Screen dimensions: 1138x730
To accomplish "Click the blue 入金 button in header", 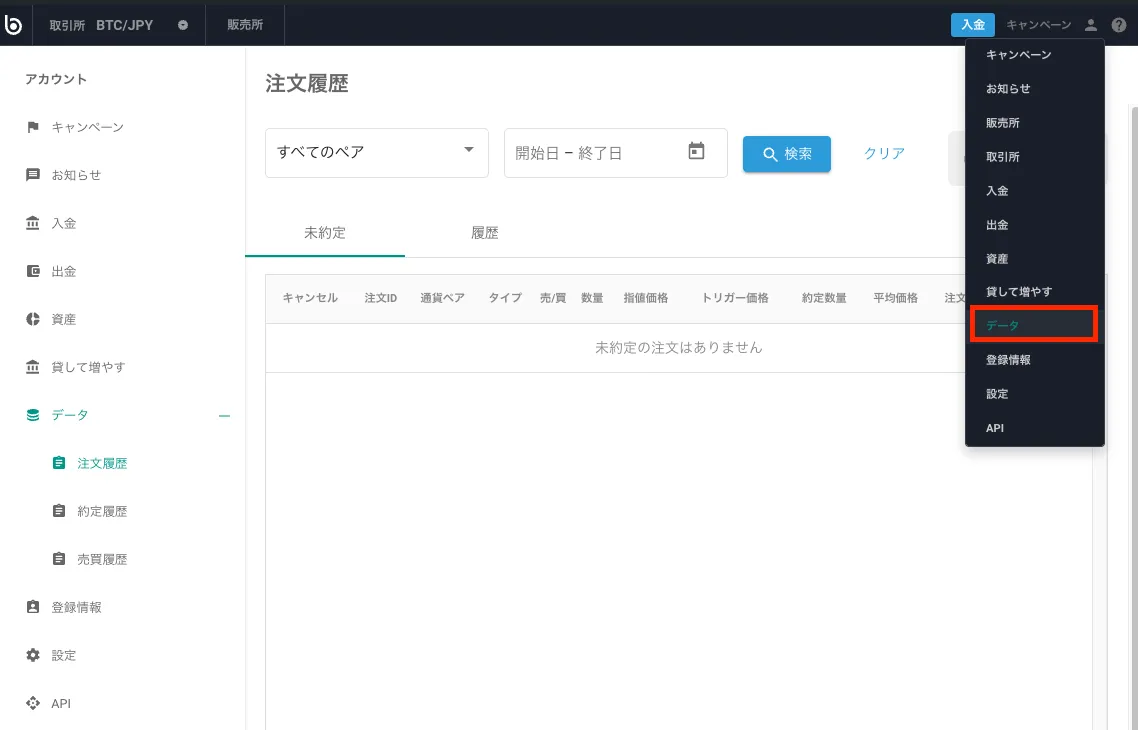I will tap(972, 25).
